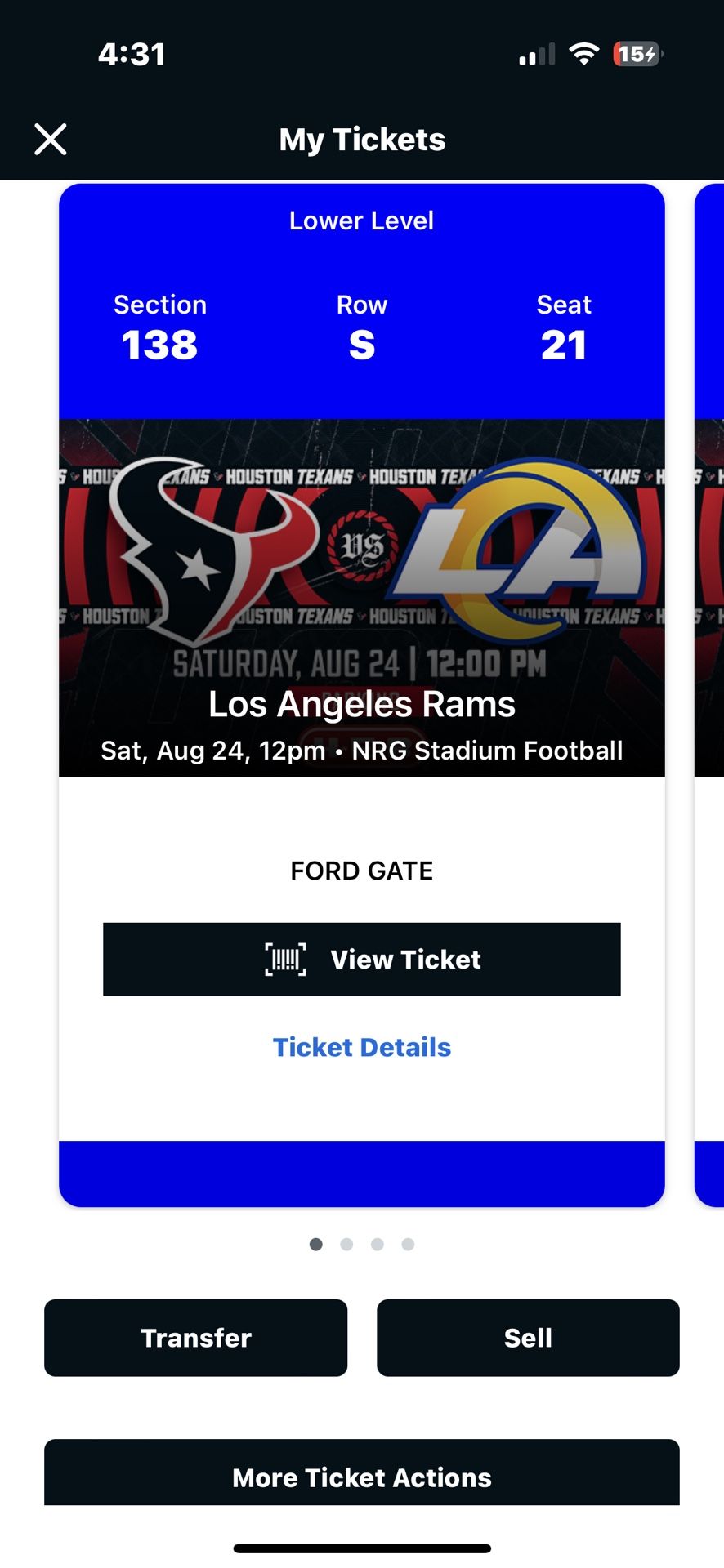Select the third pagination dot indicator

[x=377, y=1244]
